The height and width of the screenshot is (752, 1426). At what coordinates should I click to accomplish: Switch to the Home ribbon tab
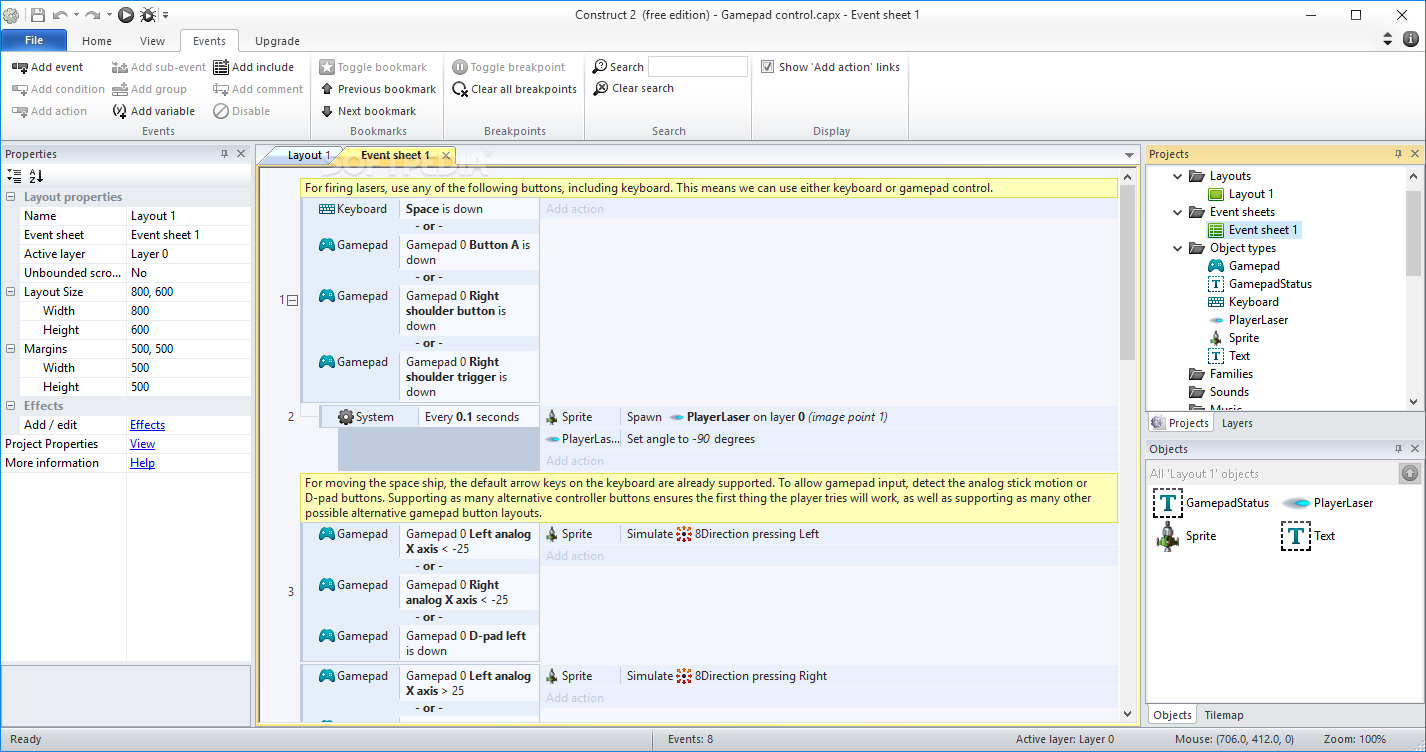click(97, 41)
